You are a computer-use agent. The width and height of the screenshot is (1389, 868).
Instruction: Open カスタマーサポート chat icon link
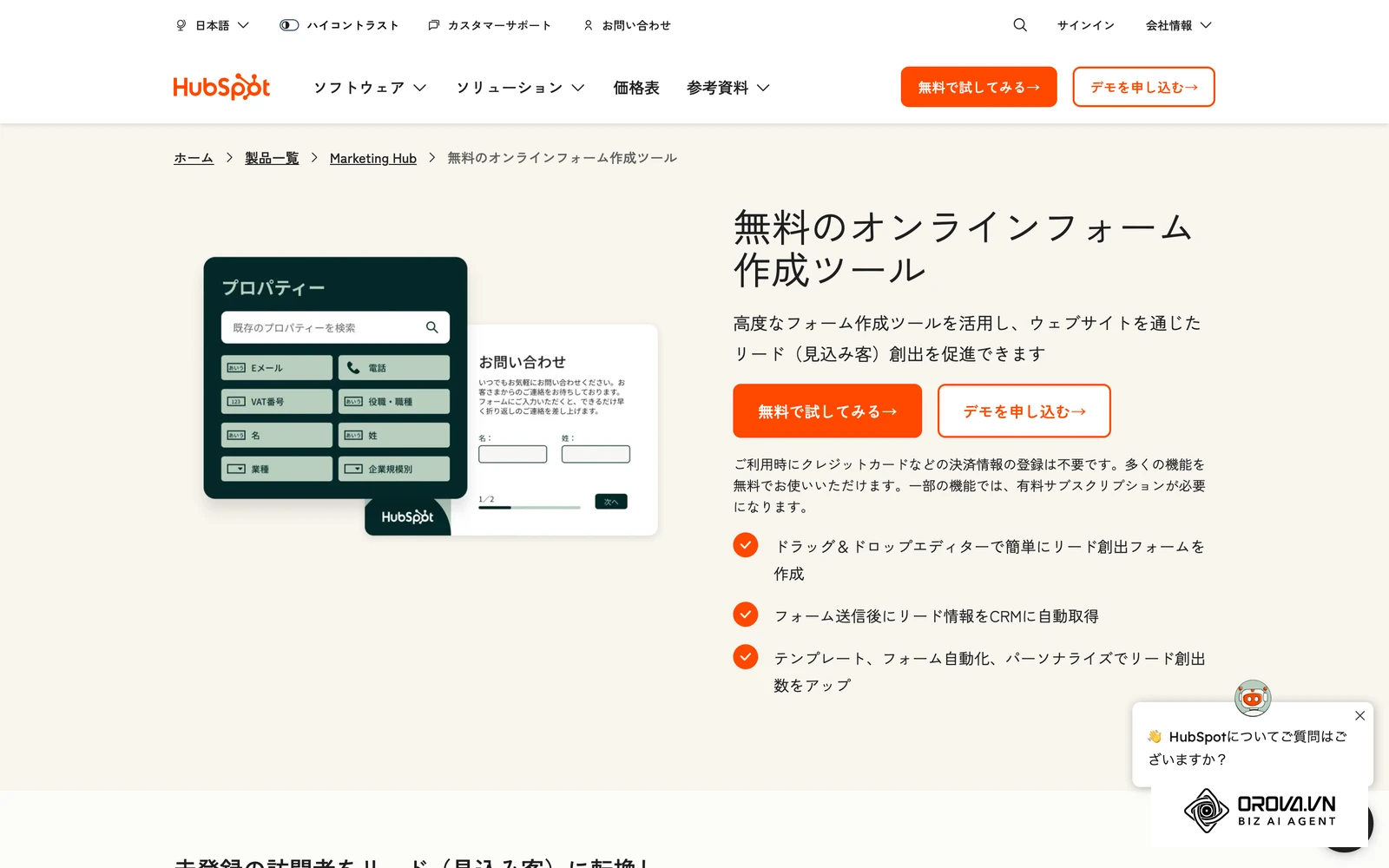pyautogui.click(x=490, y=25)
